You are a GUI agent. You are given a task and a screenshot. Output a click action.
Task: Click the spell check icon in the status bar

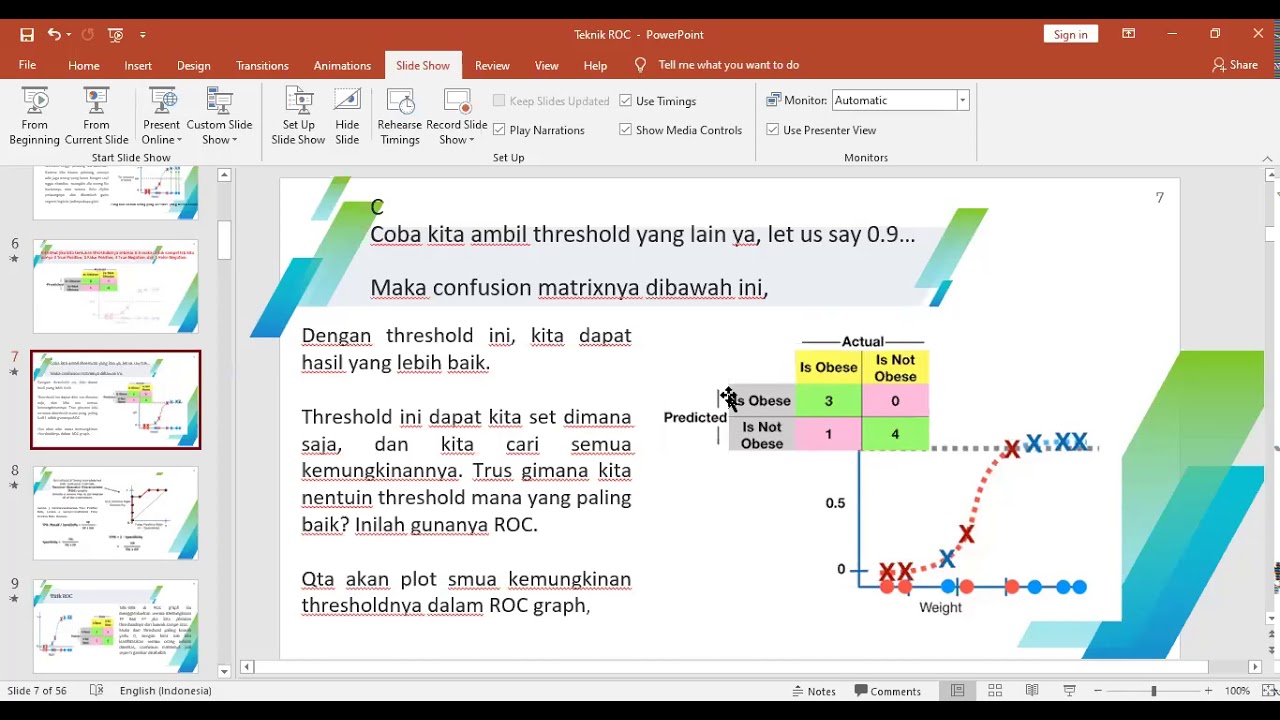pos(96,691)
